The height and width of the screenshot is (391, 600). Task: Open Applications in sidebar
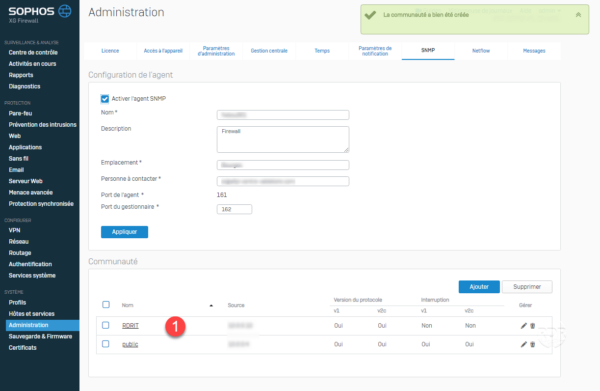point(25,147)
